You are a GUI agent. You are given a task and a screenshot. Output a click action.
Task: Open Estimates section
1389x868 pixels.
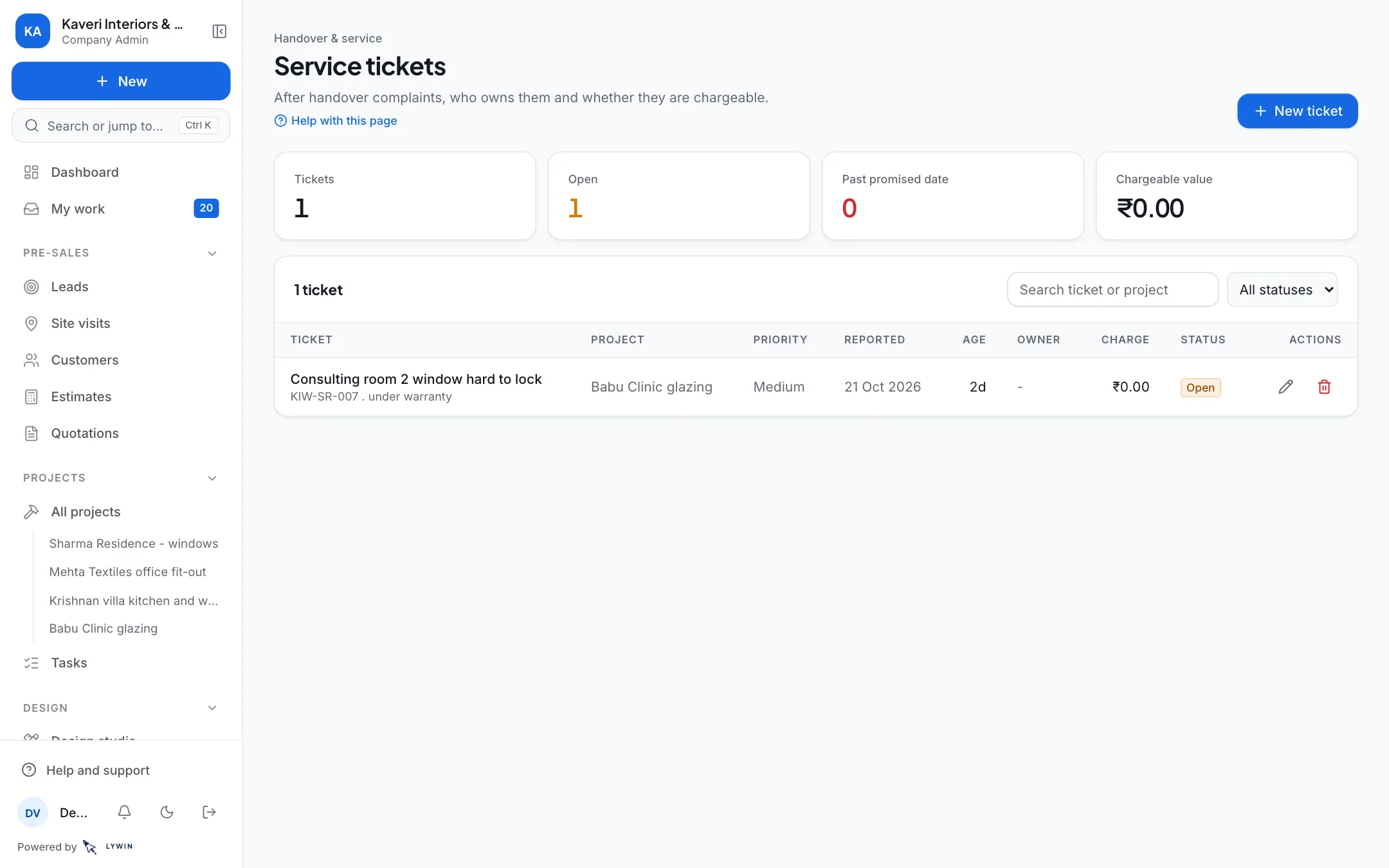coord(121,397)
